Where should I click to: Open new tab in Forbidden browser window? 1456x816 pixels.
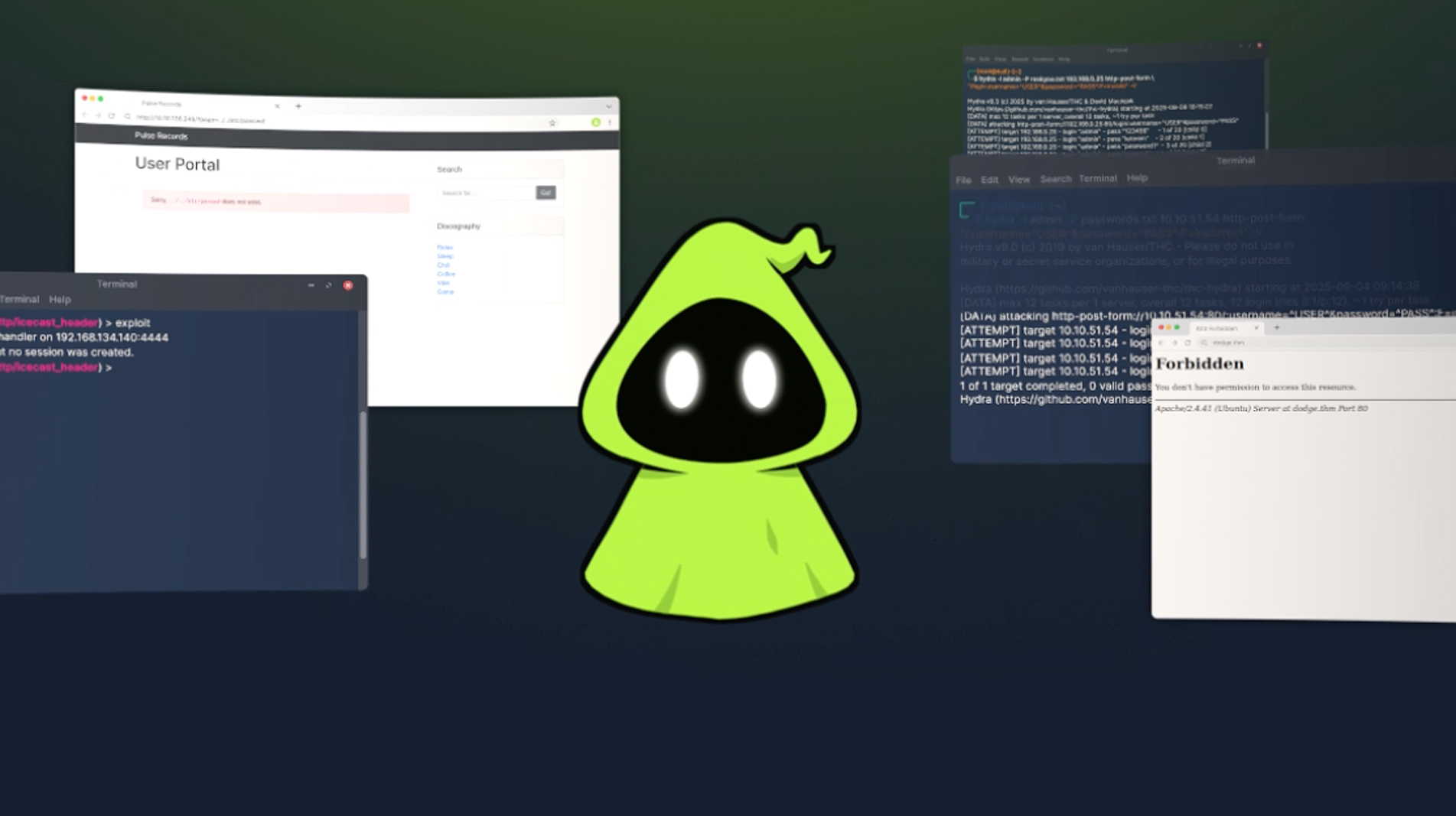coord(1276,328)
